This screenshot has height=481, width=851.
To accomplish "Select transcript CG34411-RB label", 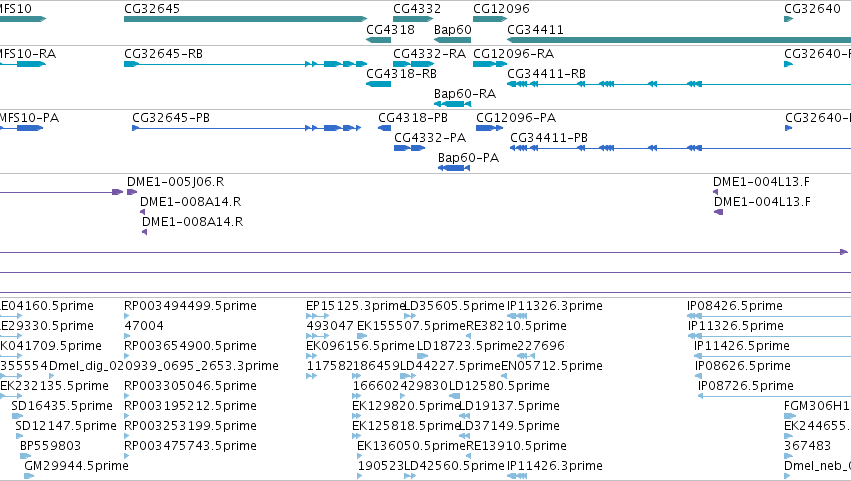I will coord(546,74).
